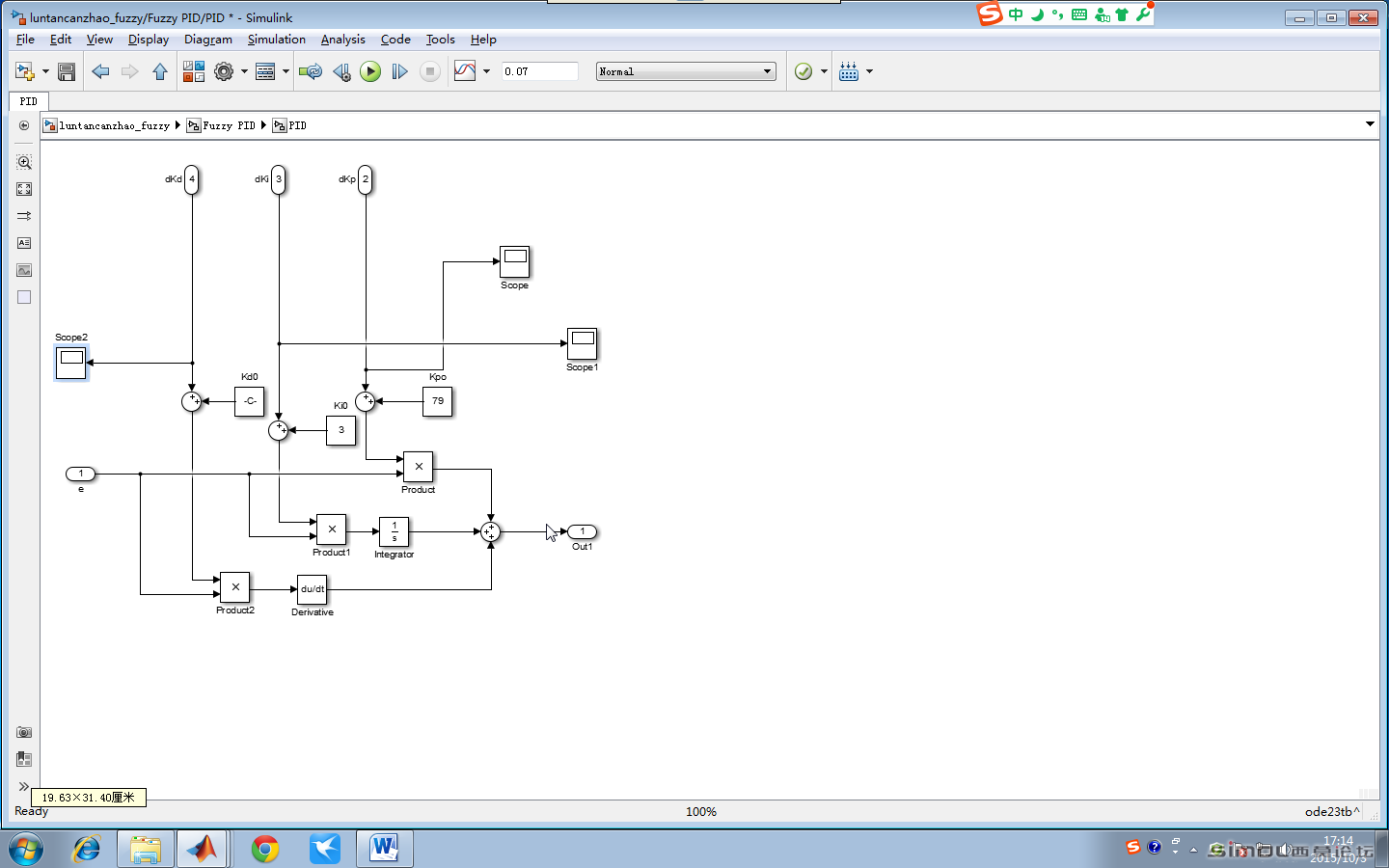Click luntancanzhao_fuzzy in the breadcrumb
The image size is (1389, 868).
[x=114, y=125]
